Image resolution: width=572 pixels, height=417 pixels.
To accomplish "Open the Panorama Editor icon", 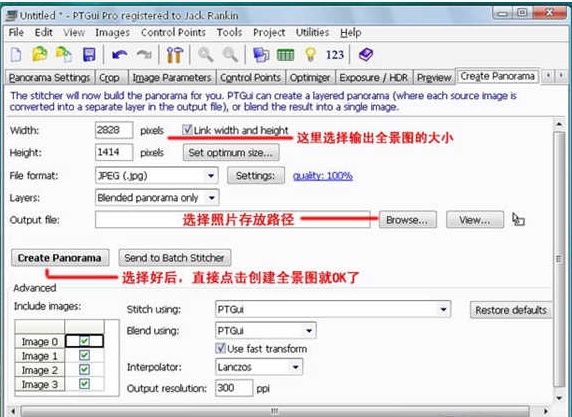I will (261, 55).
